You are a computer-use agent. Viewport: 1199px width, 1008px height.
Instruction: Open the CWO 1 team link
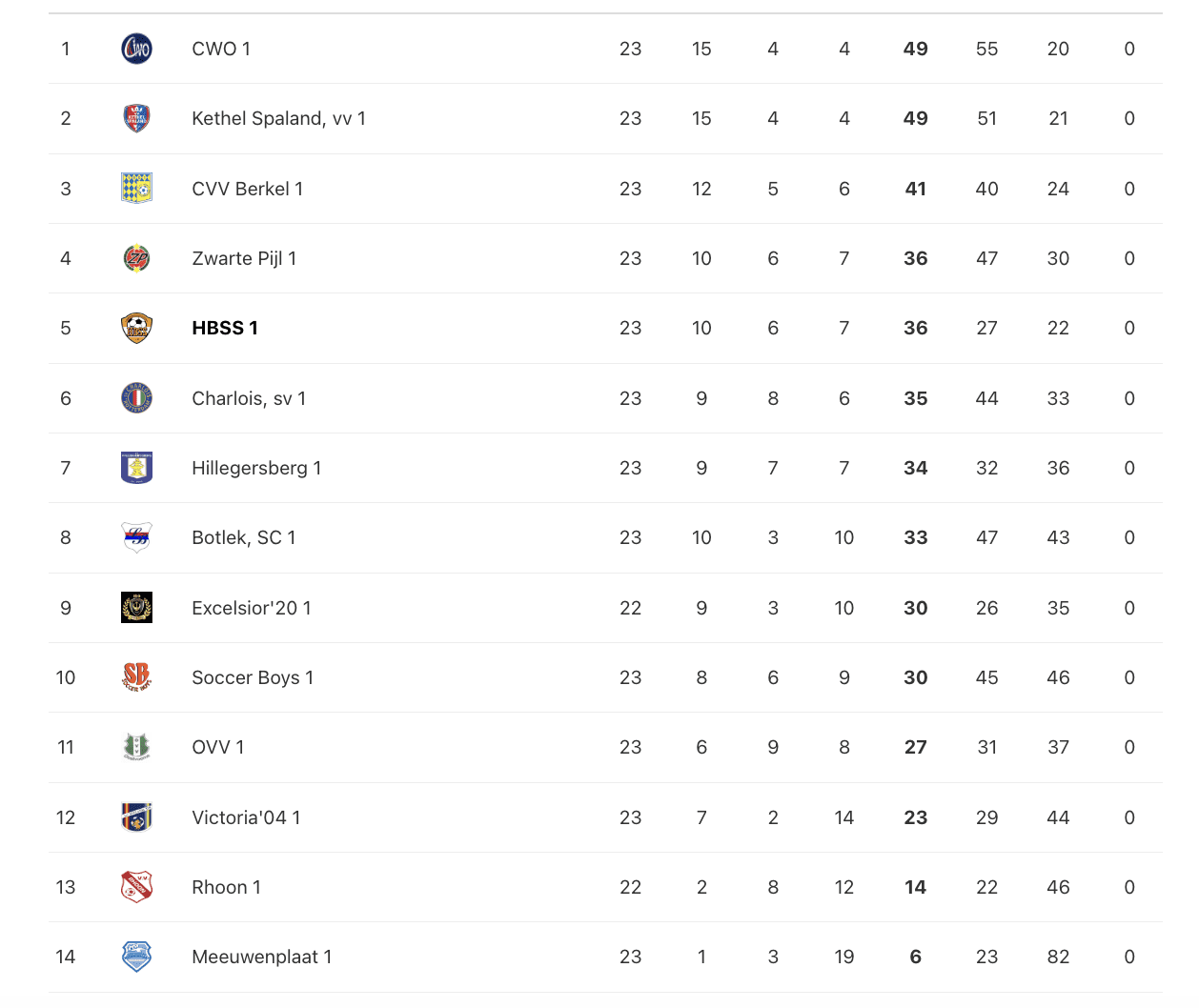221,49
